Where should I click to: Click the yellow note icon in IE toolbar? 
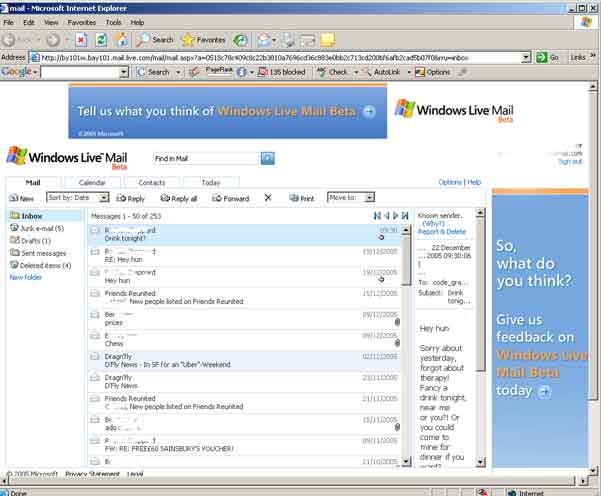(327, 40)
